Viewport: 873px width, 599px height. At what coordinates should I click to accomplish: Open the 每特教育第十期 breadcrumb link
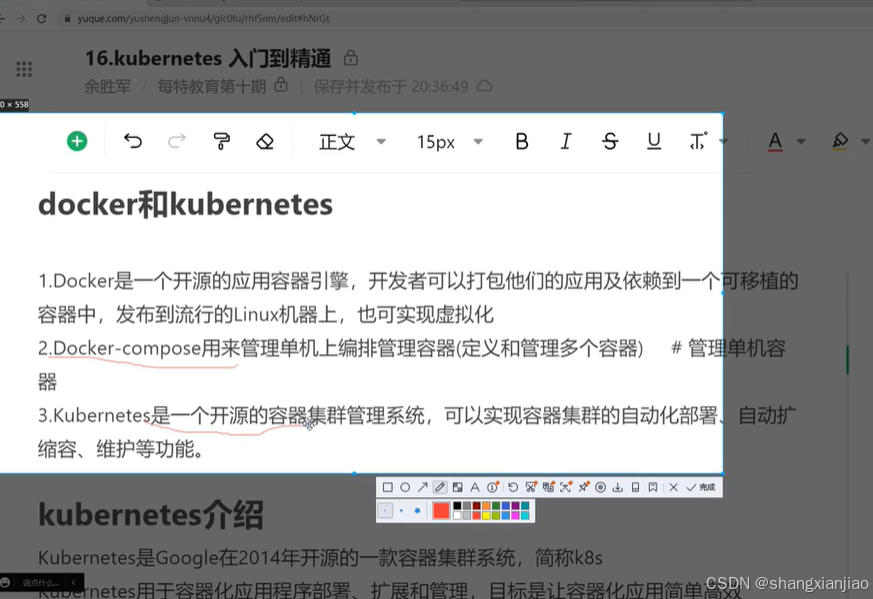click(x=212, y=87)
